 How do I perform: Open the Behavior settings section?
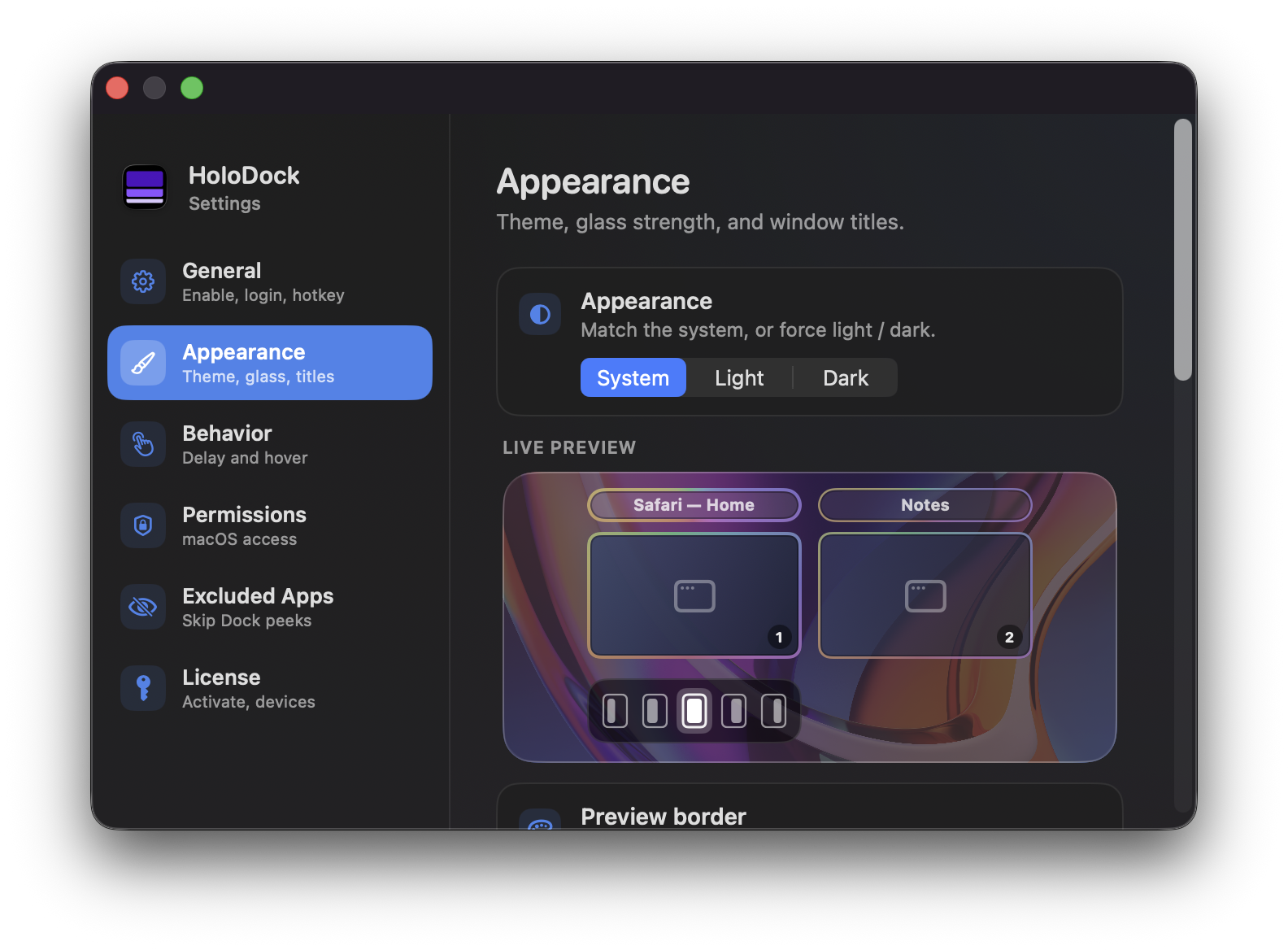click(x=270, y=444)
